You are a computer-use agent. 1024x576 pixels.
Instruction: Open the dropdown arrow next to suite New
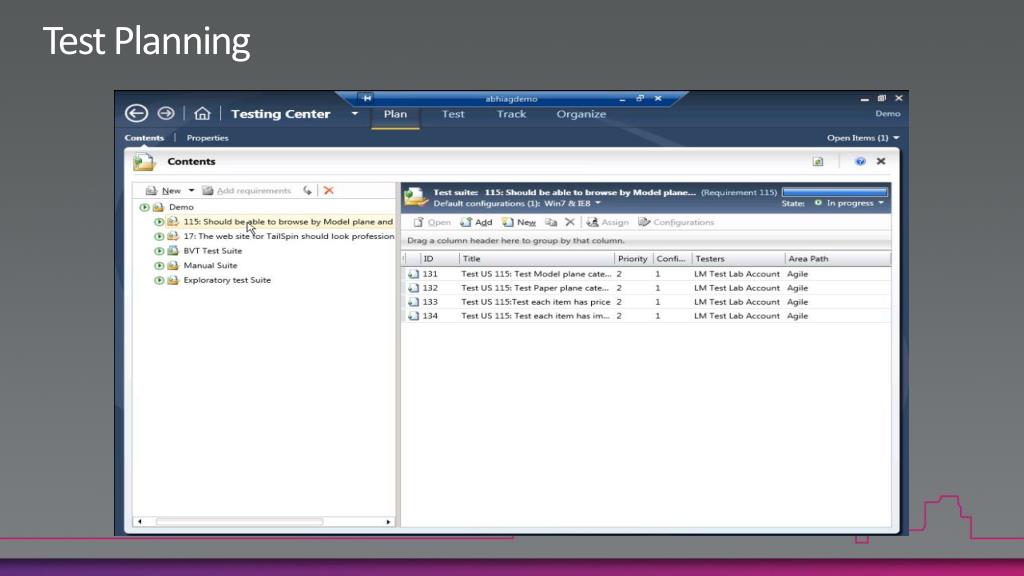point(191,191)
